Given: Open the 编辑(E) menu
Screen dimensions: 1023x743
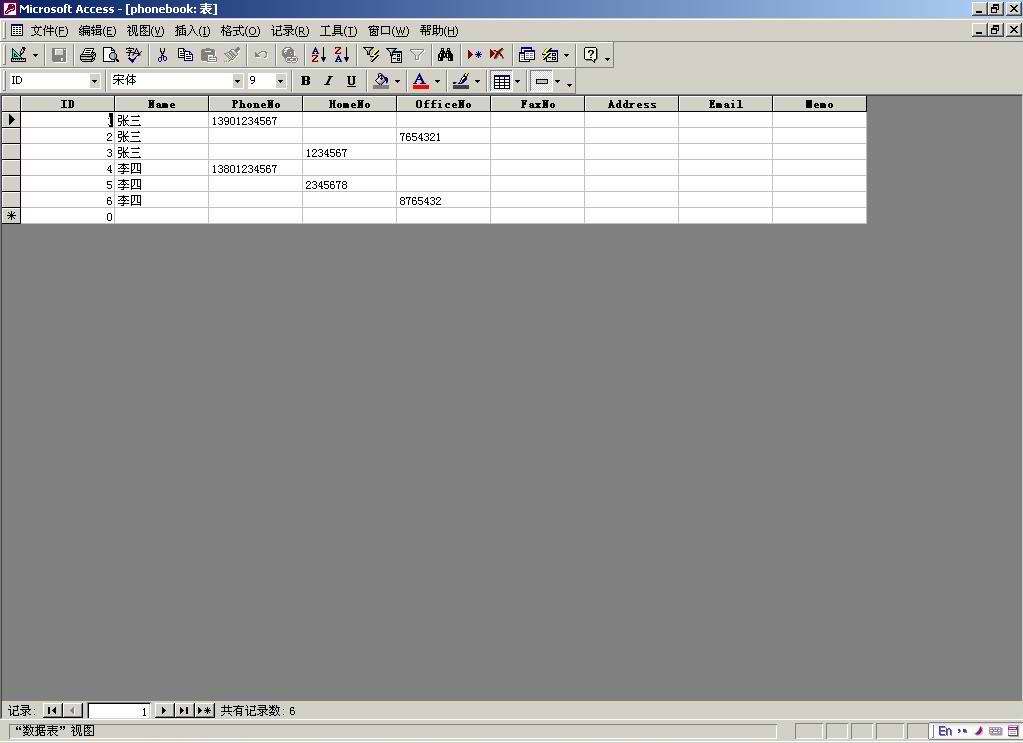Looking at the screenshot, I should [x=97, y=31].
